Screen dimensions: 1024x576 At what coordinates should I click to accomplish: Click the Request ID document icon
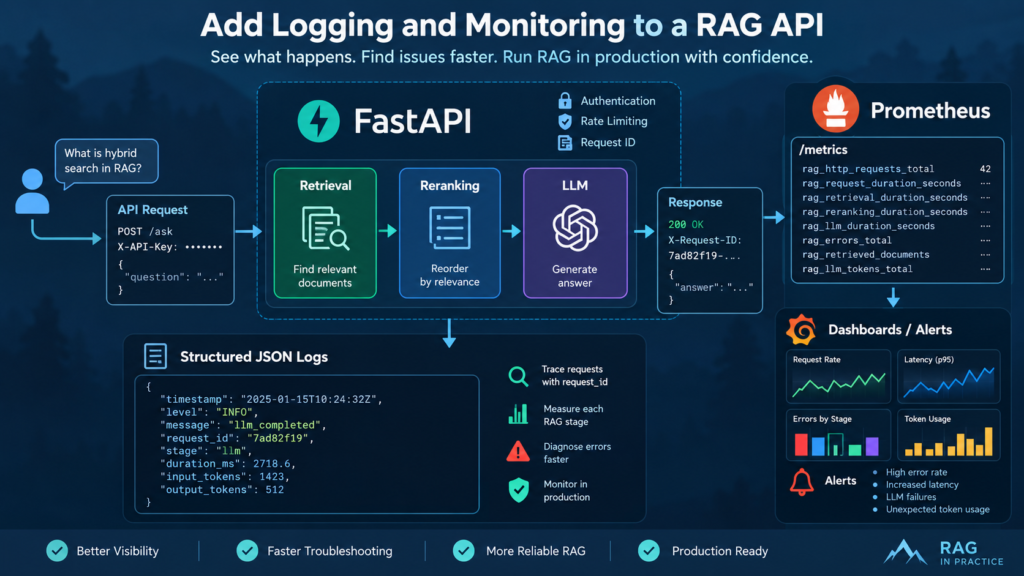(565, 142)
